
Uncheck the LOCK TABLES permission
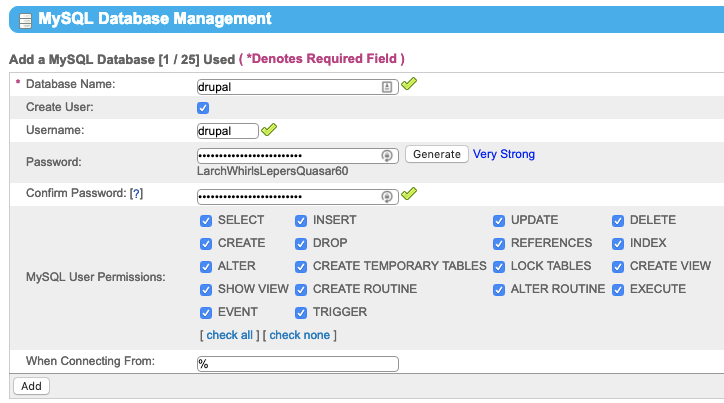pyautogui.click(x=499, y=266)
